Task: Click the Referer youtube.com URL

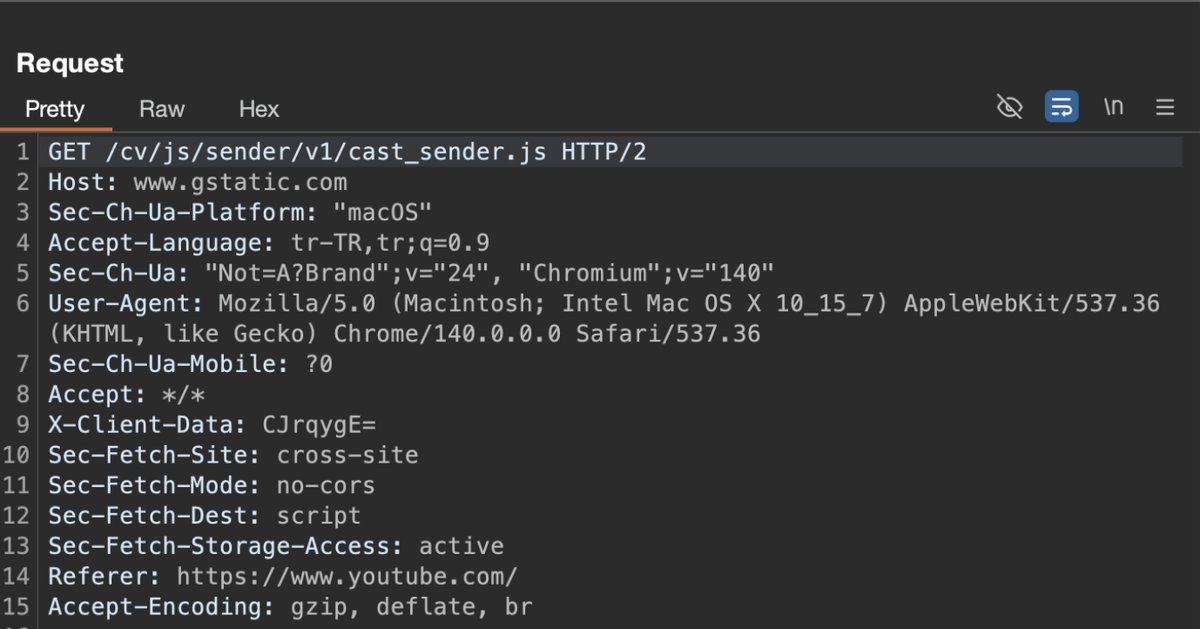Action: click(x=346, y=576)
